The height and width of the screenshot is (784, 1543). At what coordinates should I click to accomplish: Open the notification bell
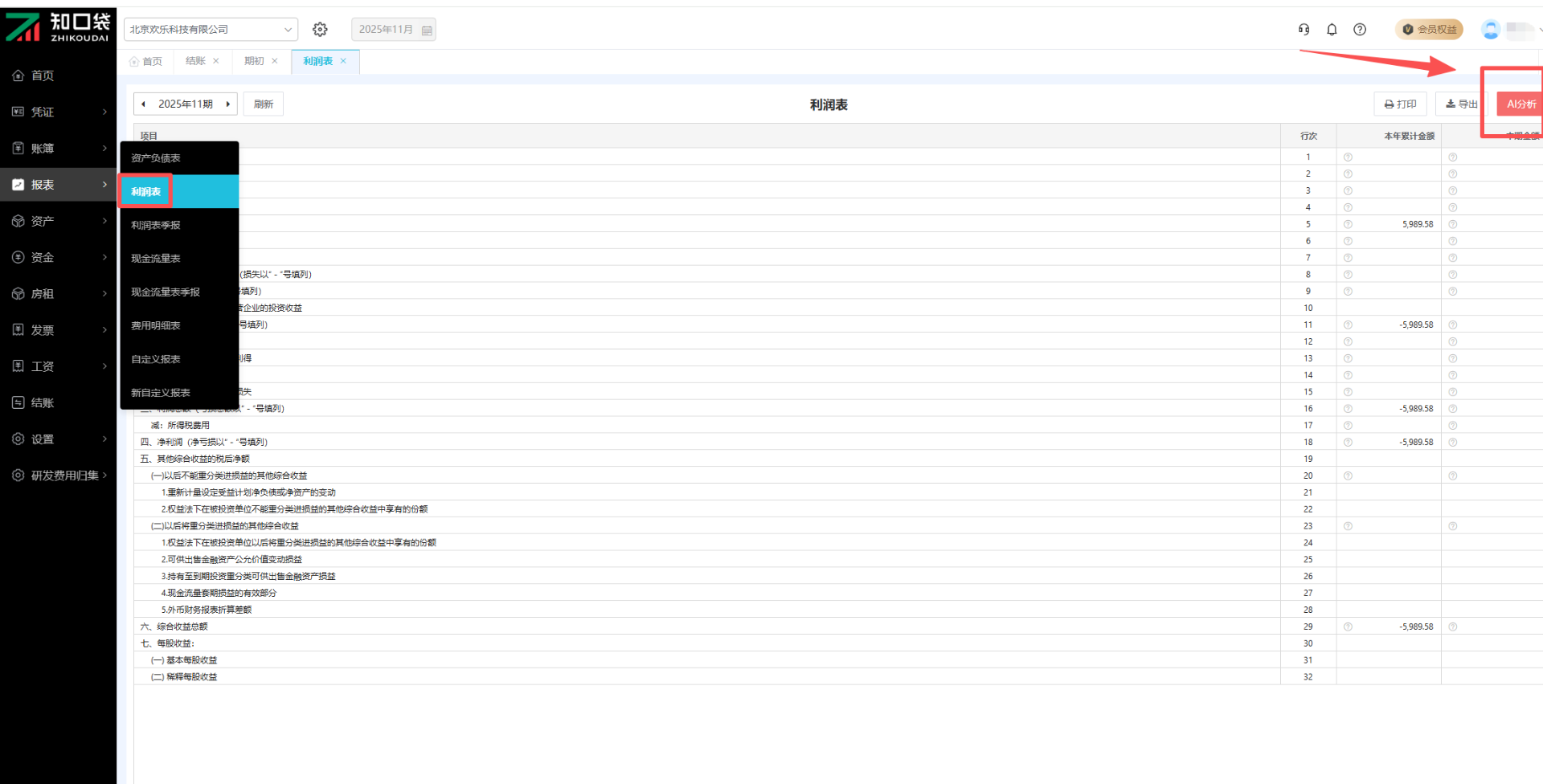pos(1332,30)
